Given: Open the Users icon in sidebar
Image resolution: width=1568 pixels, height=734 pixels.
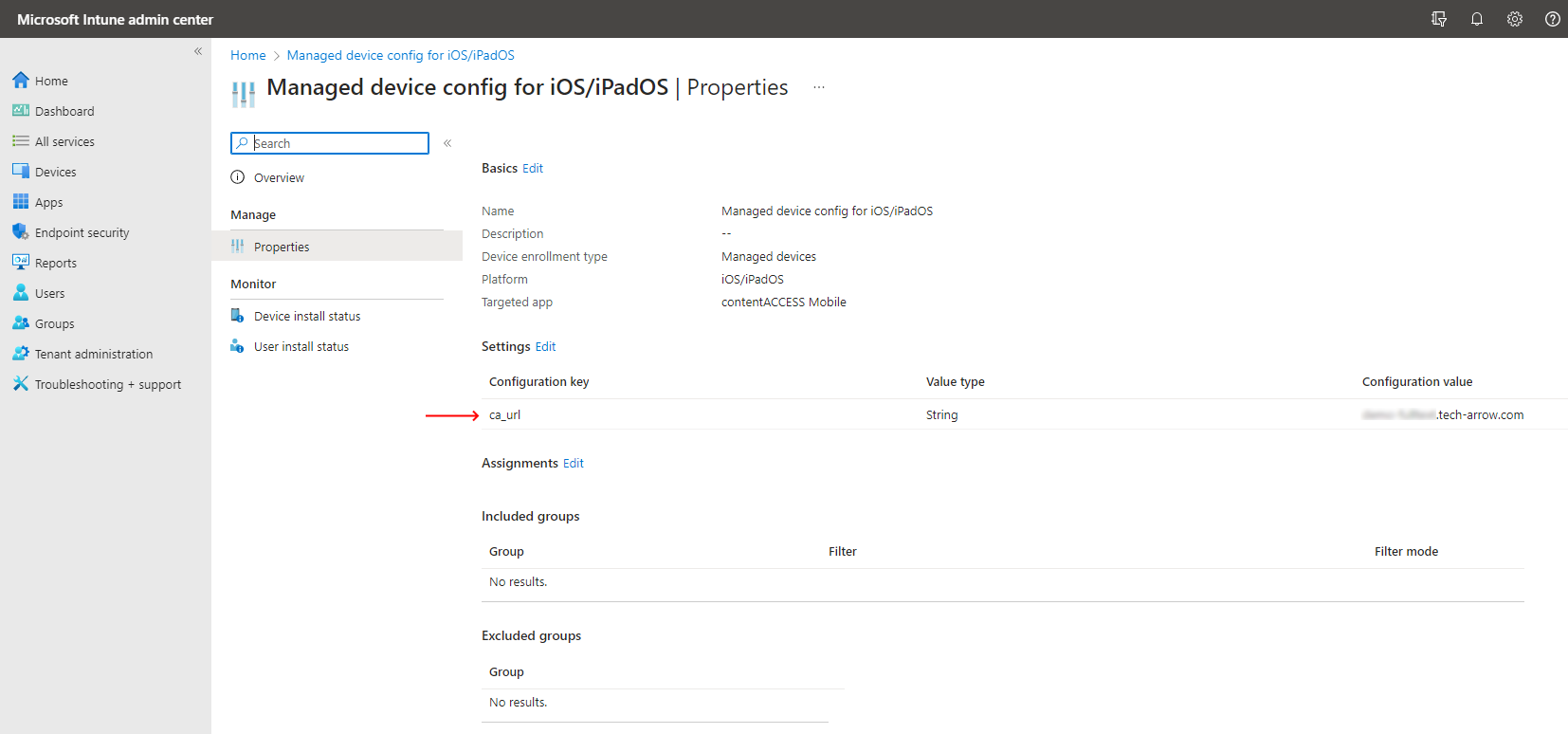Looking at the screenshot, I should (x=21, y=293).
